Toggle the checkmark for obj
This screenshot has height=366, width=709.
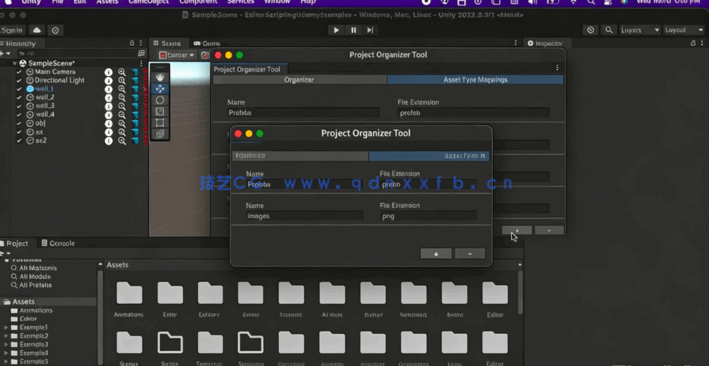point(19,124)
